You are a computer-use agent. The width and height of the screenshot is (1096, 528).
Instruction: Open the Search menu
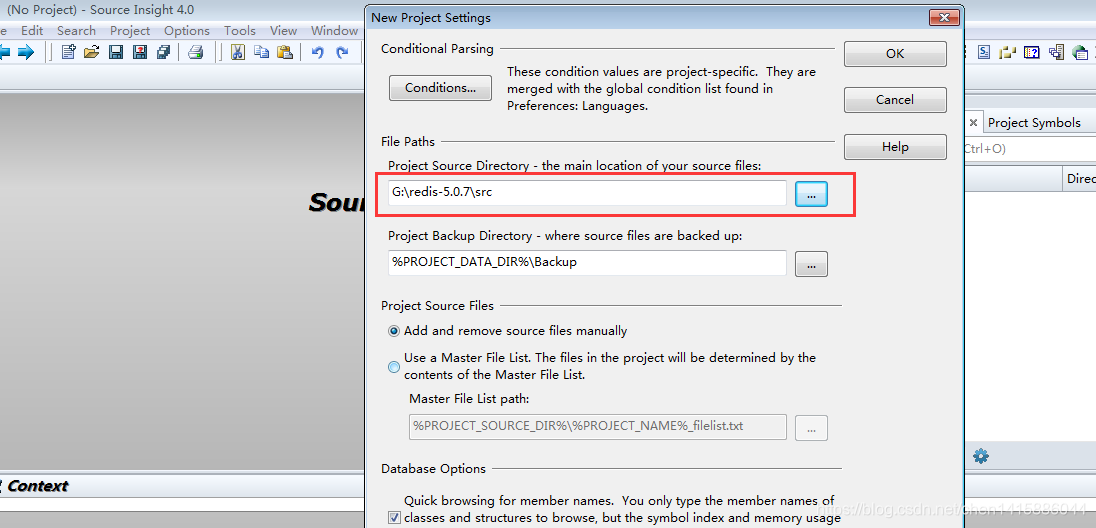tap(76, 31)
